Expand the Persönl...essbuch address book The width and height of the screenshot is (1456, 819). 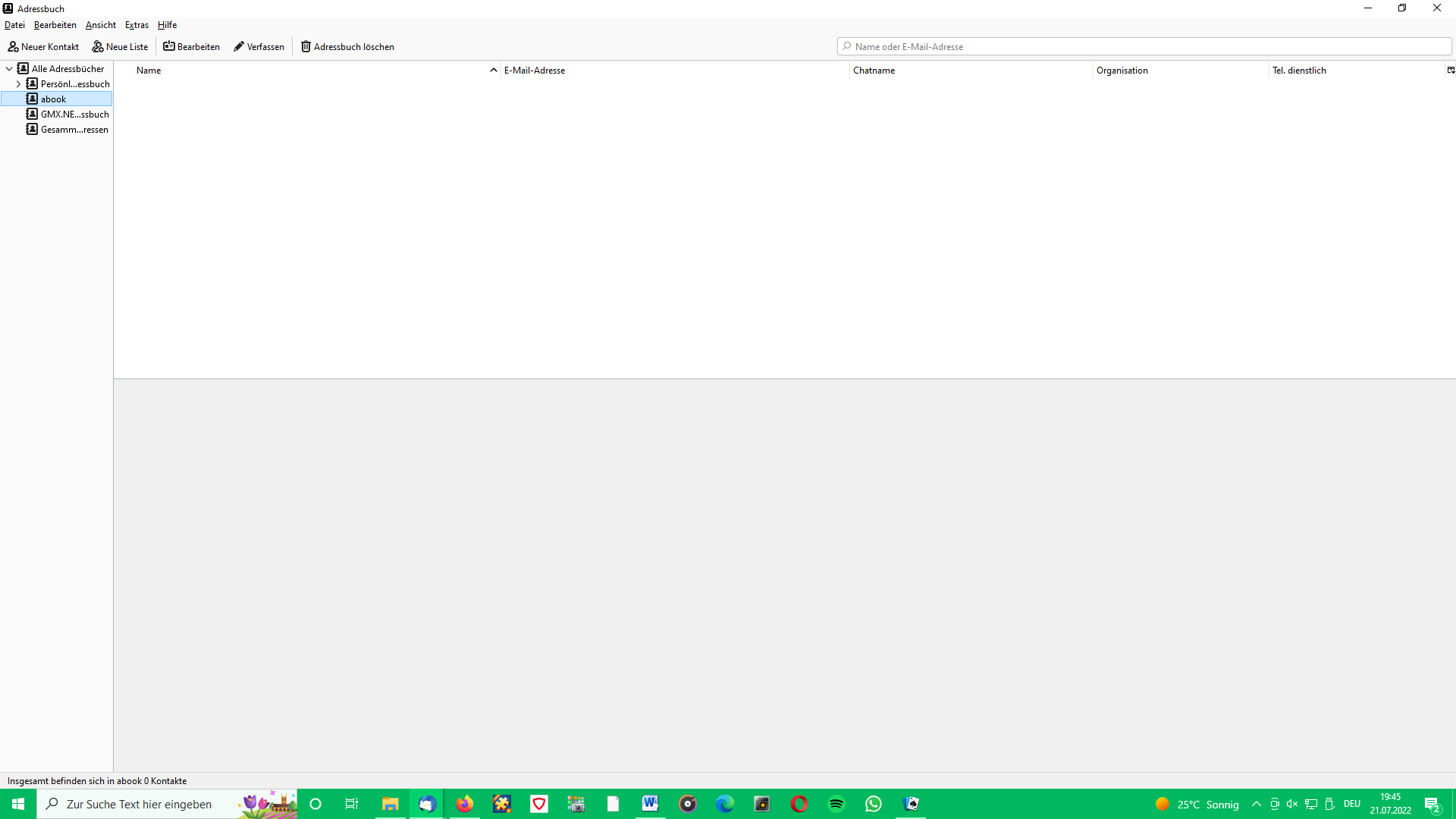18,84
